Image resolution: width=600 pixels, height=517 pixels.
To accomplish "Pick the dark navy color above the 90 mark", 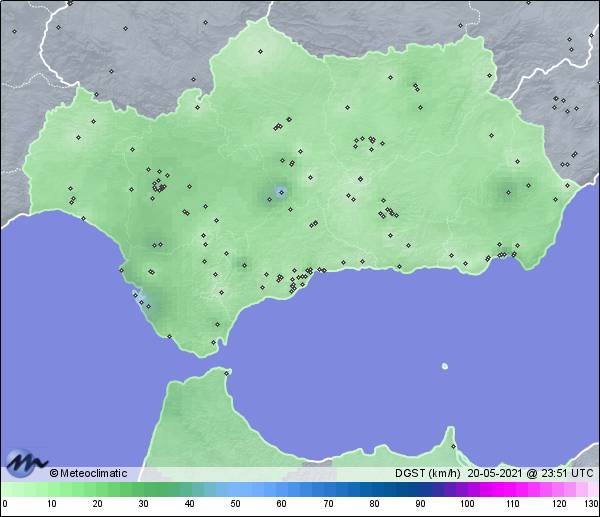I will (x=420, y=489).
